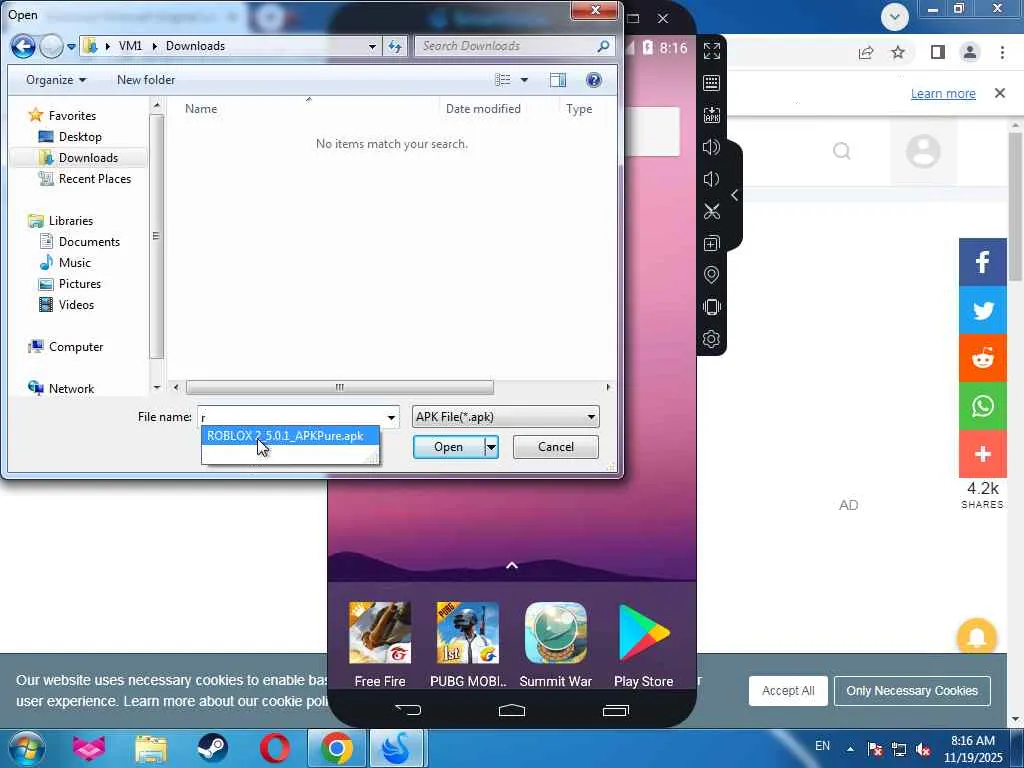Share the page on Facebook
The image size is (1024, 768).
(983, 263)
